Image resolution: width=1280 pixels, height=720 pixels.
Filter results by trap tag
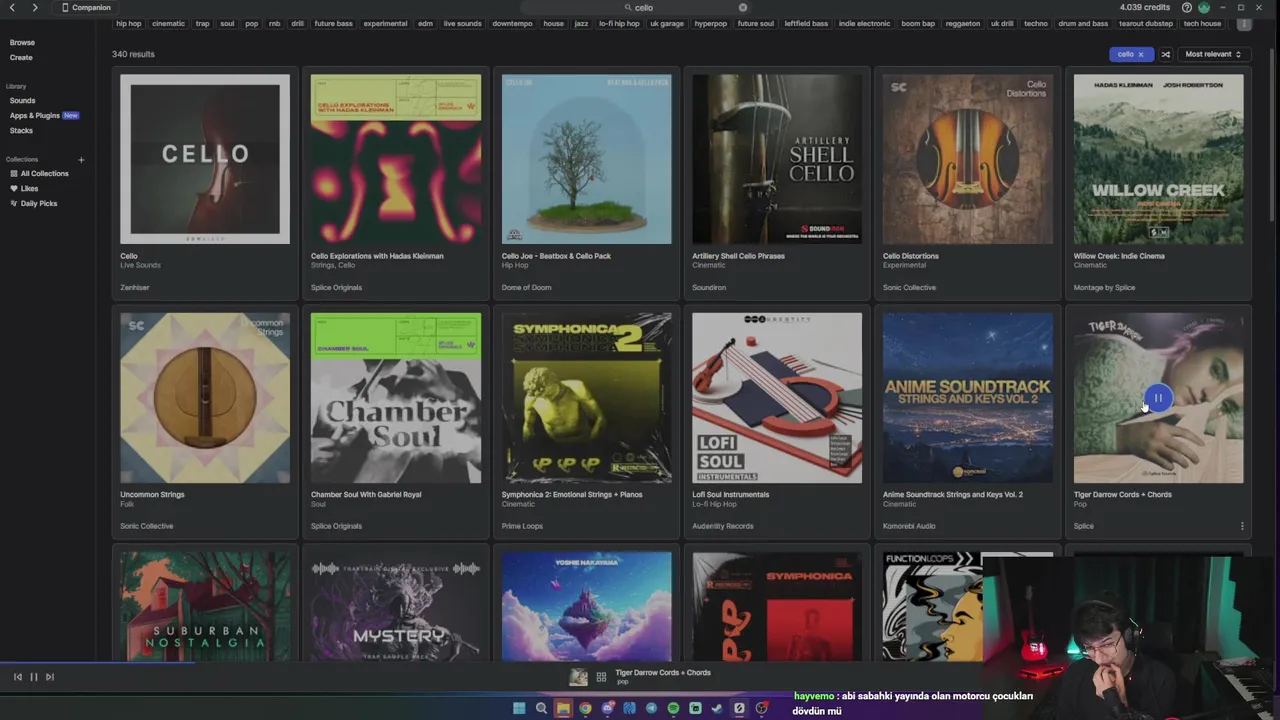coord(203,23)
